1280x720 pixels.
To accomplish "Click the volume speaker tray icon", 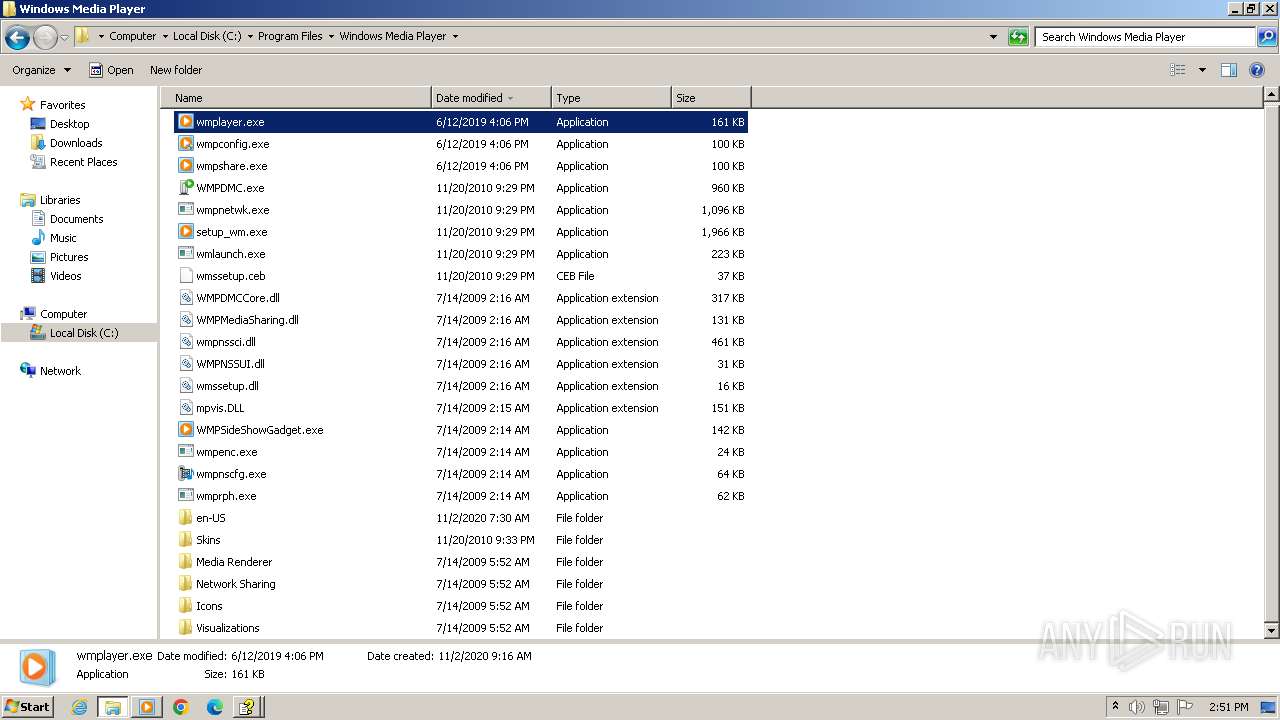I will pyautogui.click(x=1137, y=707).
